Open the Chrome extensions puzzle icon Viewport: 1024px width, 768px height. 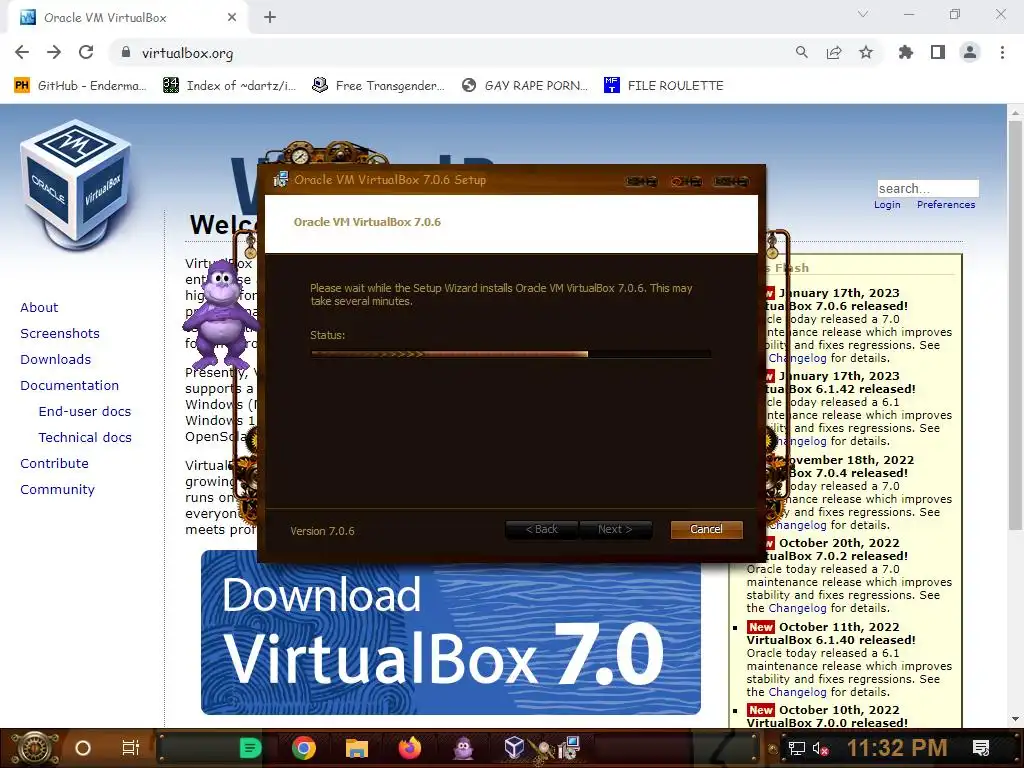point(905,53)
